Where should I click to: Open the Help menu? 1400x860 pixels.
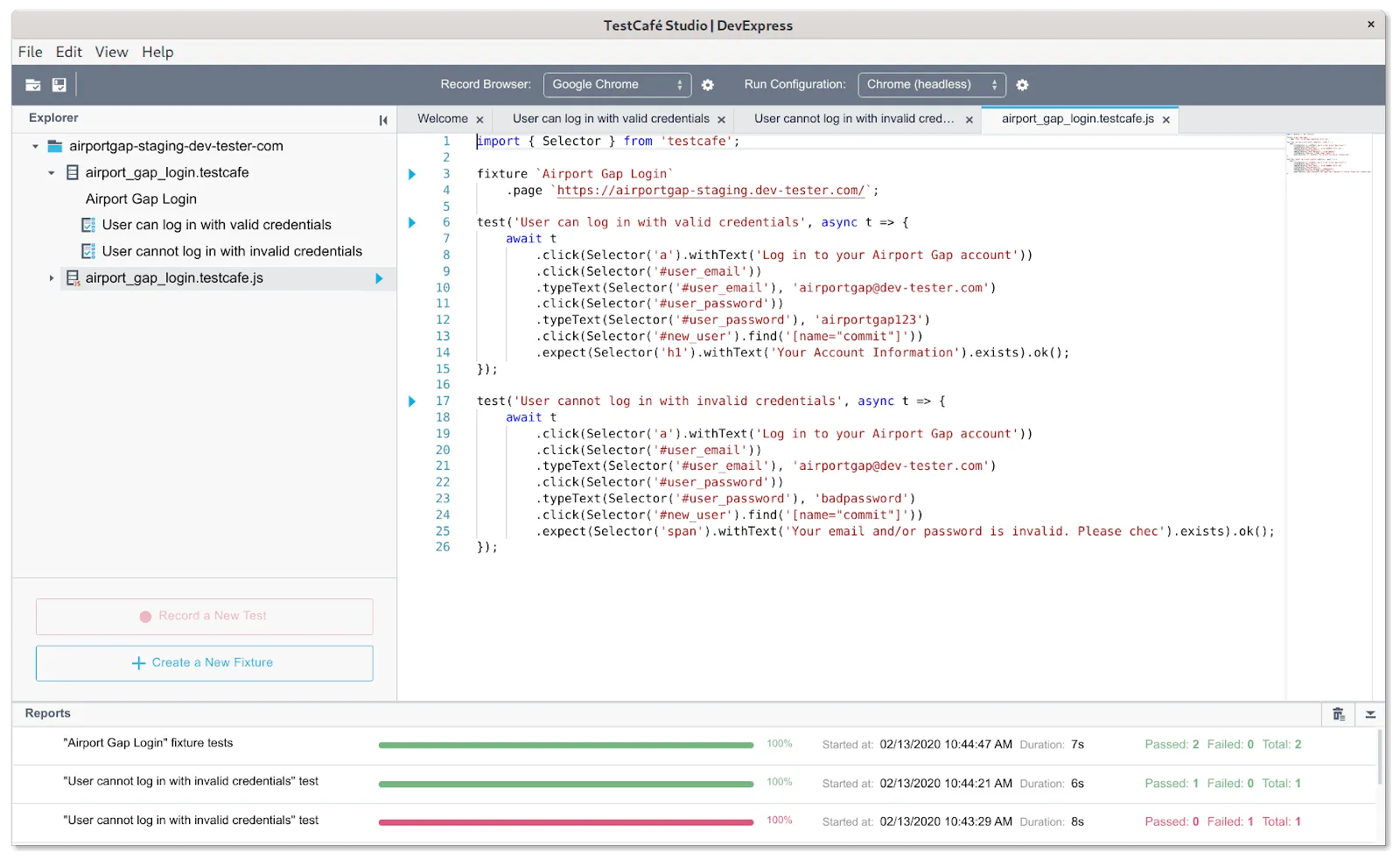[157, 52]
